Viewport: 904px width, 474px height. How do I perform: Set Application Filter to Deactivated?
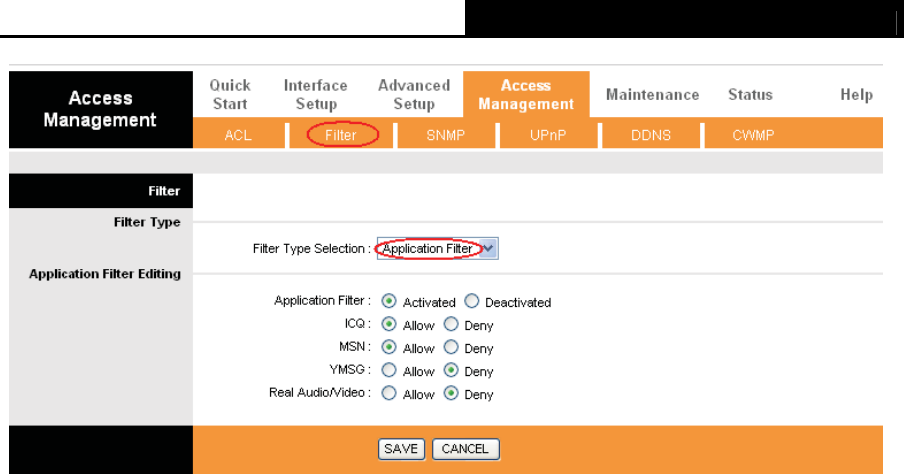tap(472, 301)
